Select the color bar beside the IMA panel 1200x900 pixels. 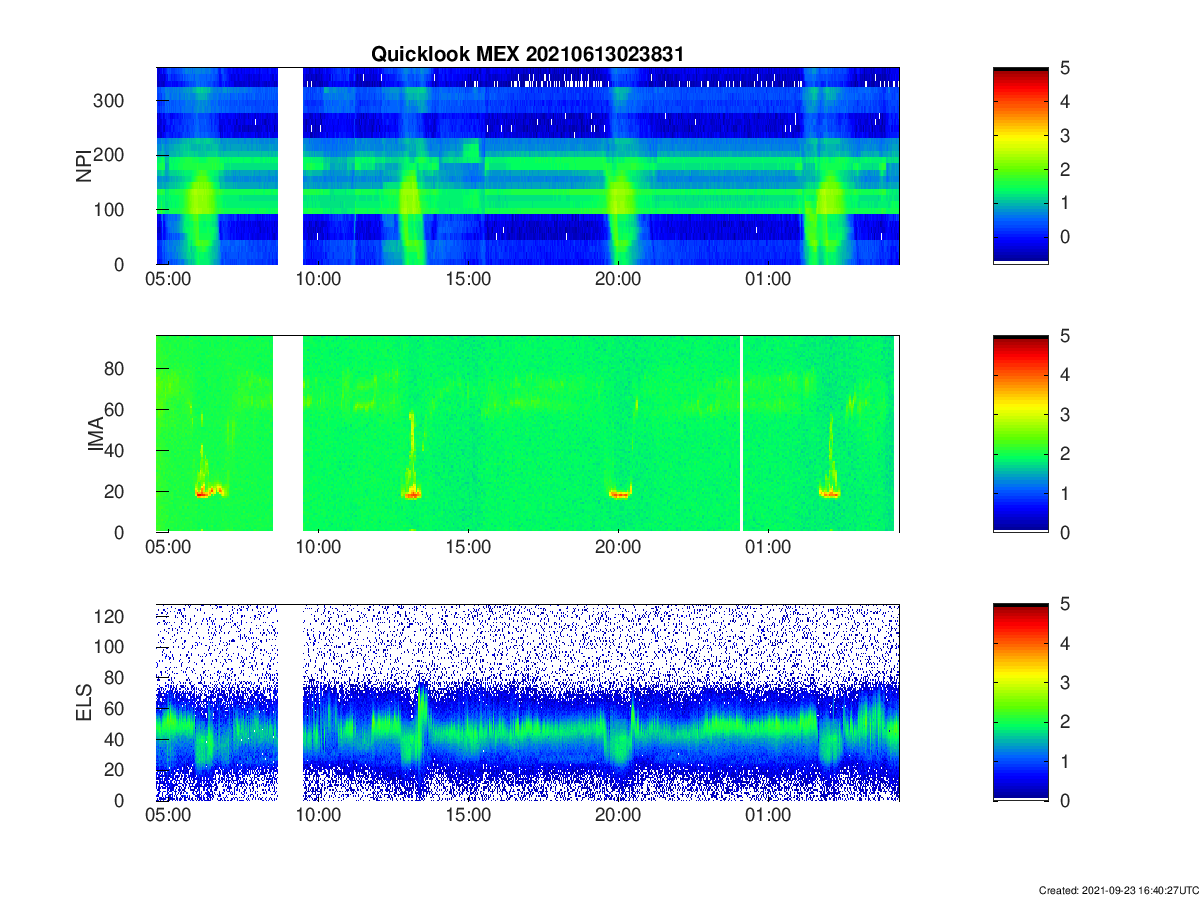click(1021, 434)
